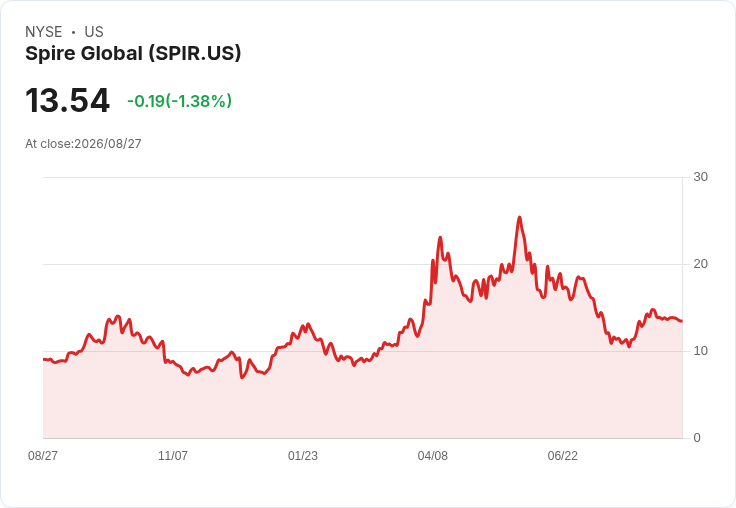This screenshot has height=508, width=736.
Task: Click the At close:2026/08/27 timestamp
Action: coord(83,144)
